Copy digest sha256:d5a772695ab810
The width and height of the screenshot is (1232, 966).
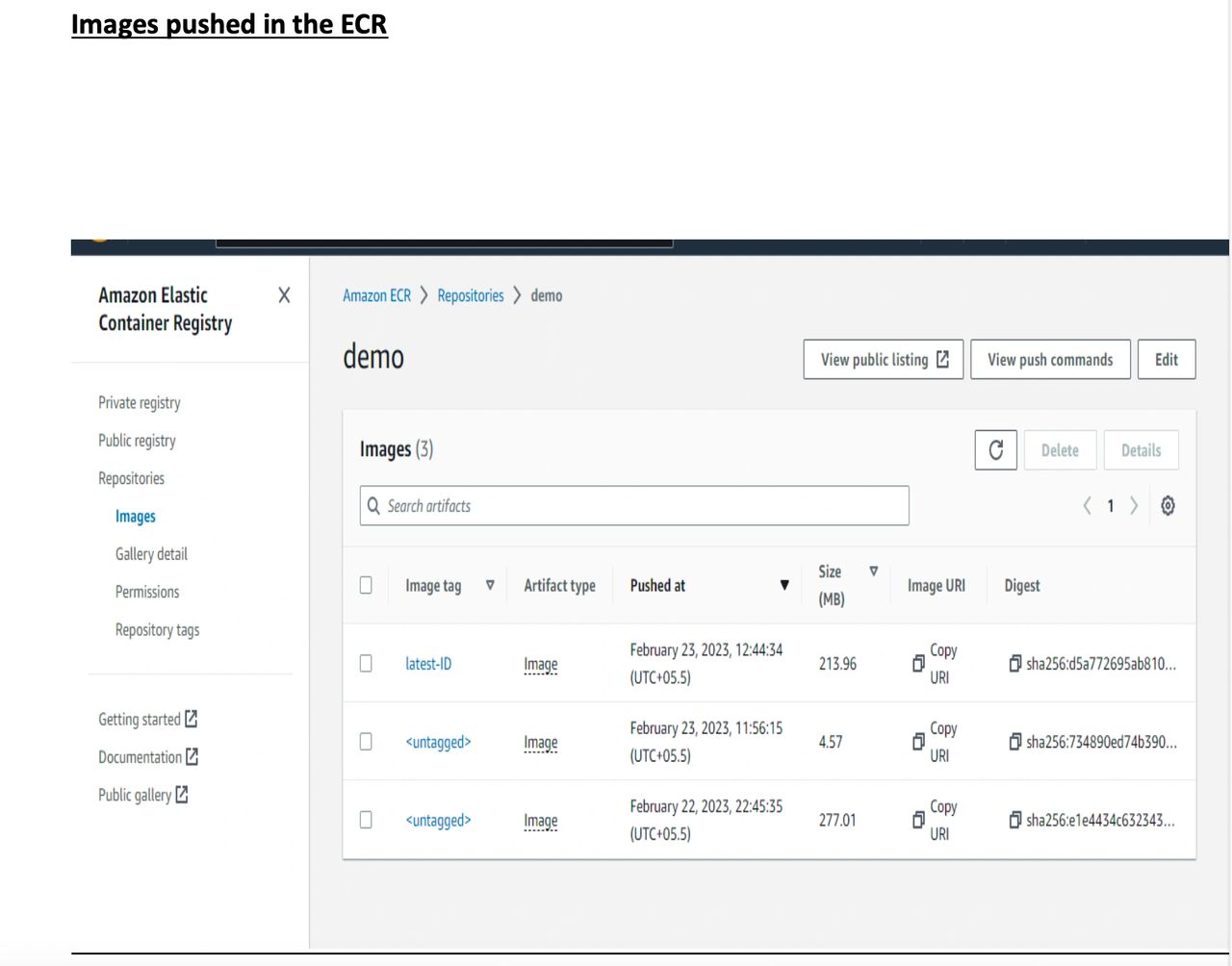[x=1014, y=664]
